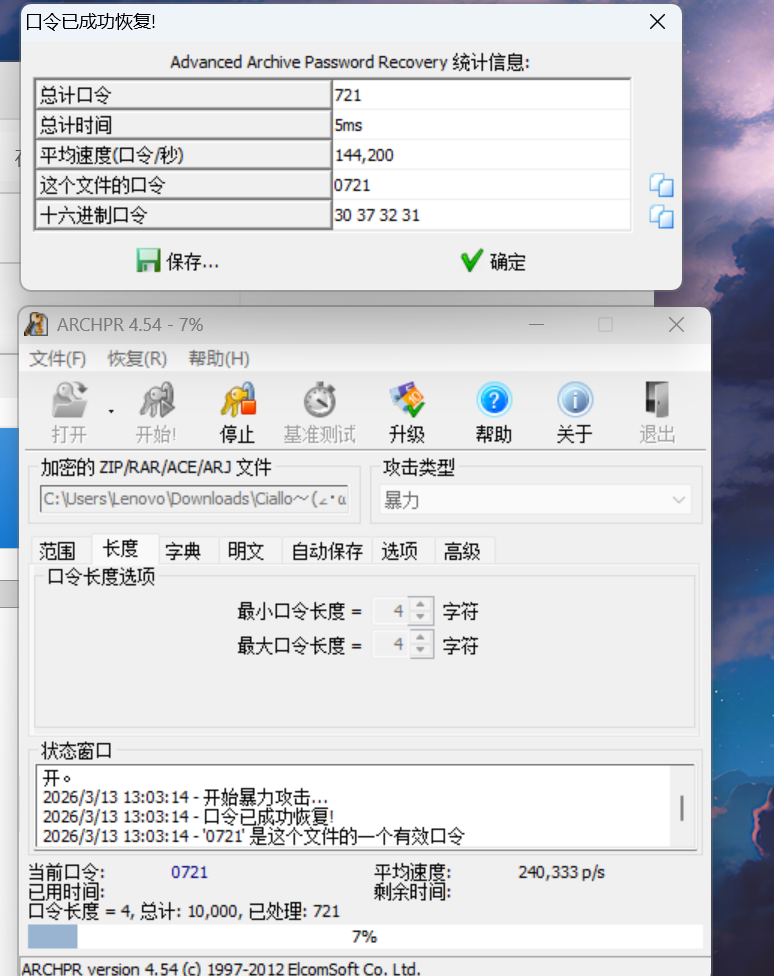Close the ARCHPR 4.54 window
774x976 pixels.
click(x=676, y=324)
